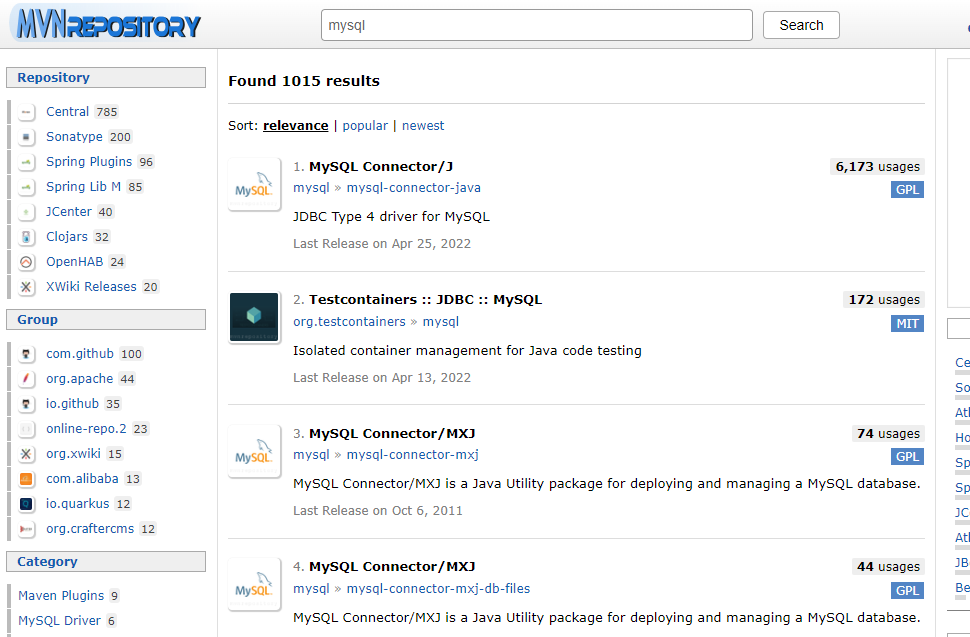Viewport: 970px width, 637px height.
Task: Open Maven Plugins category
Action: tap(61, 596)
